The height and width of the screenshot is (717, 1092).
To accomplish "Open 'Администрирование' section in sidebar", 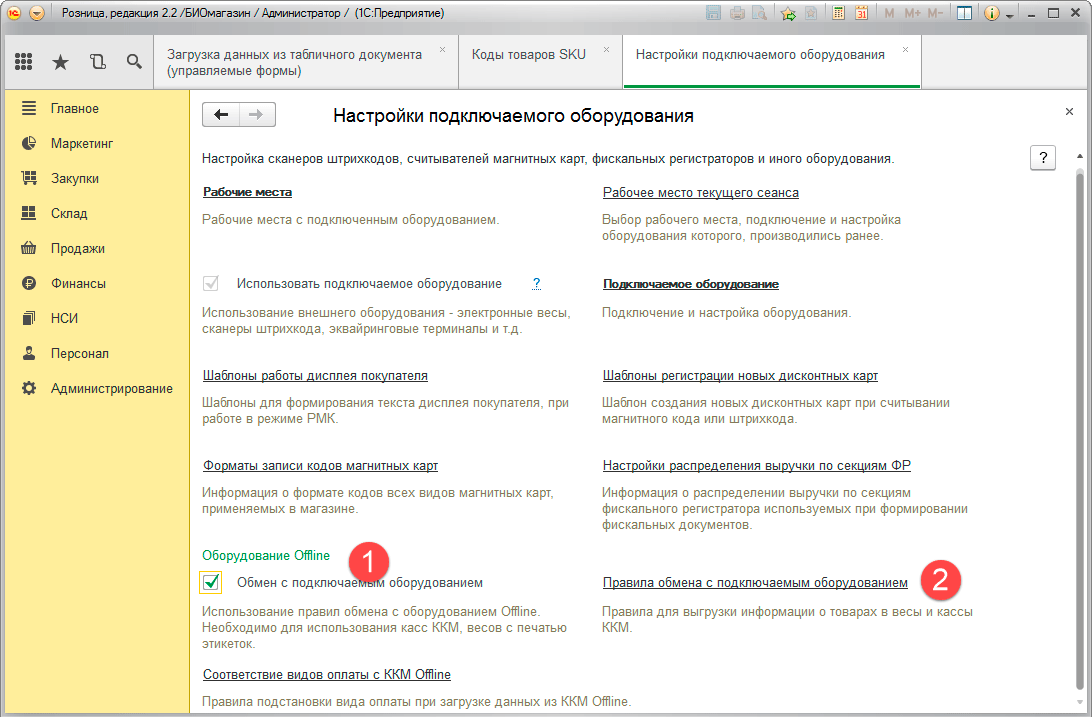I will (x=111, y=388).
